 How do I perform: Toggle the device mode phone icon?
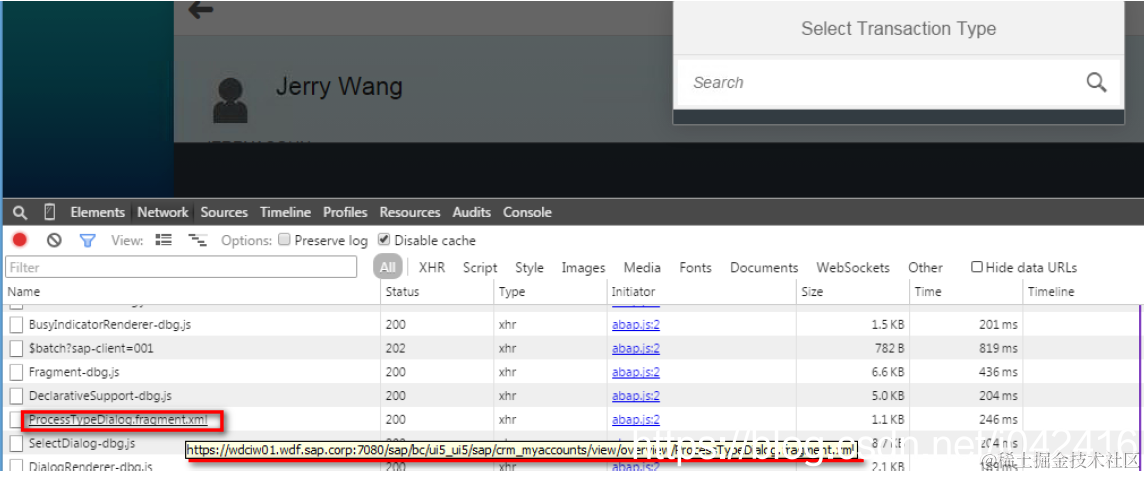point(50,212)
